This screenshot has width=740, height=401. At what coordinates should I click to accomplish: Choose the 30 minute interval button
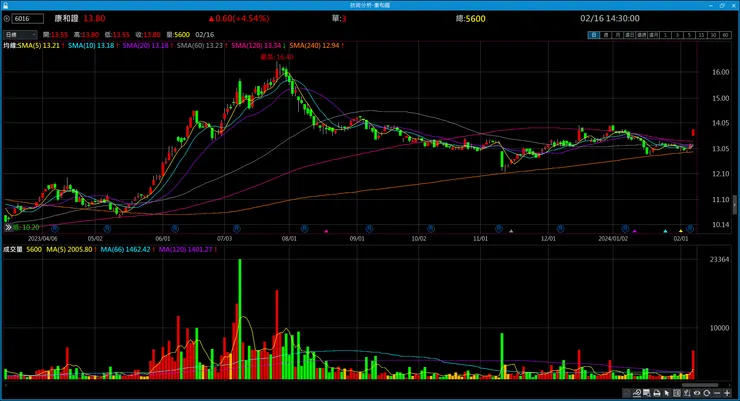tap(713, 35)
